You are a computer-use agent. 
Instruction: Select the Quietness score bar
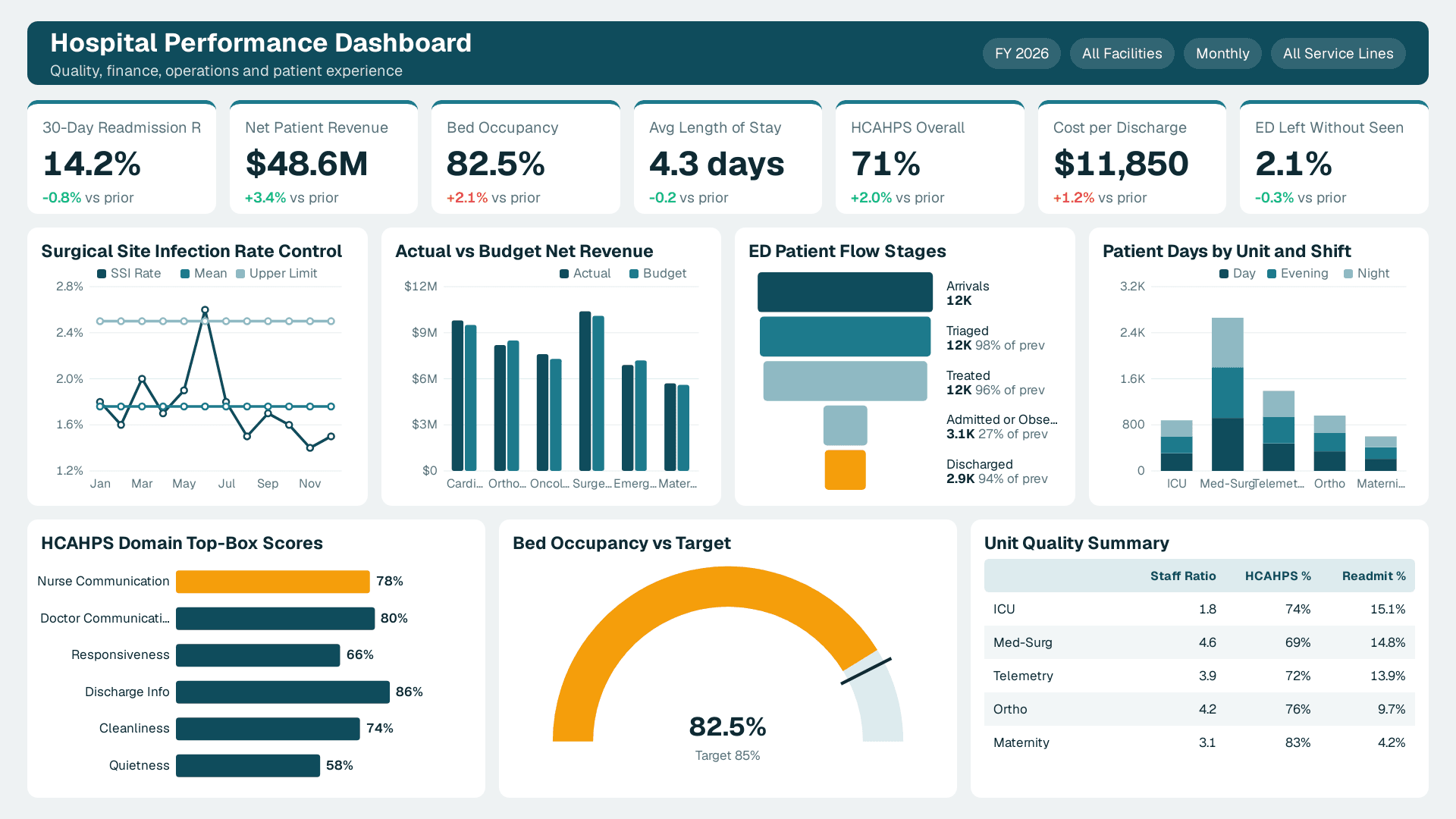click(248, 765)
